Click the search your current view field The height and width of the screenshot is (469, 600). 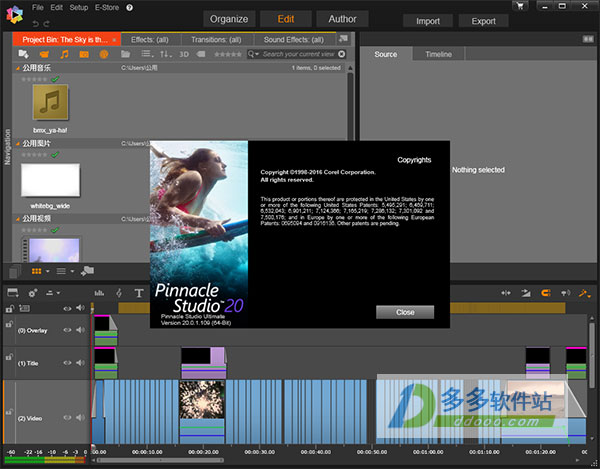(298, 54)
